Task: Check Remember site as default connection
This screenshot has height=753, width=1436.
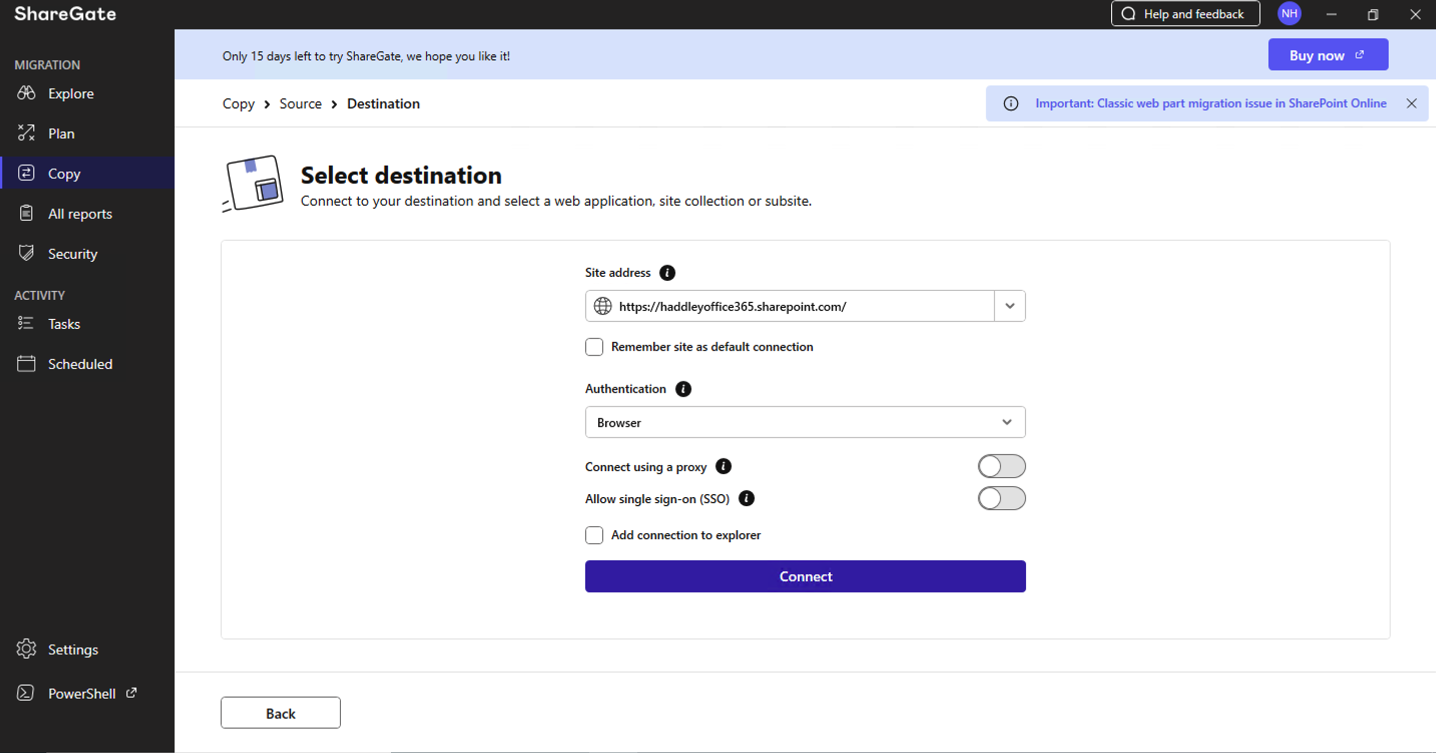Action: pos(594,347)
